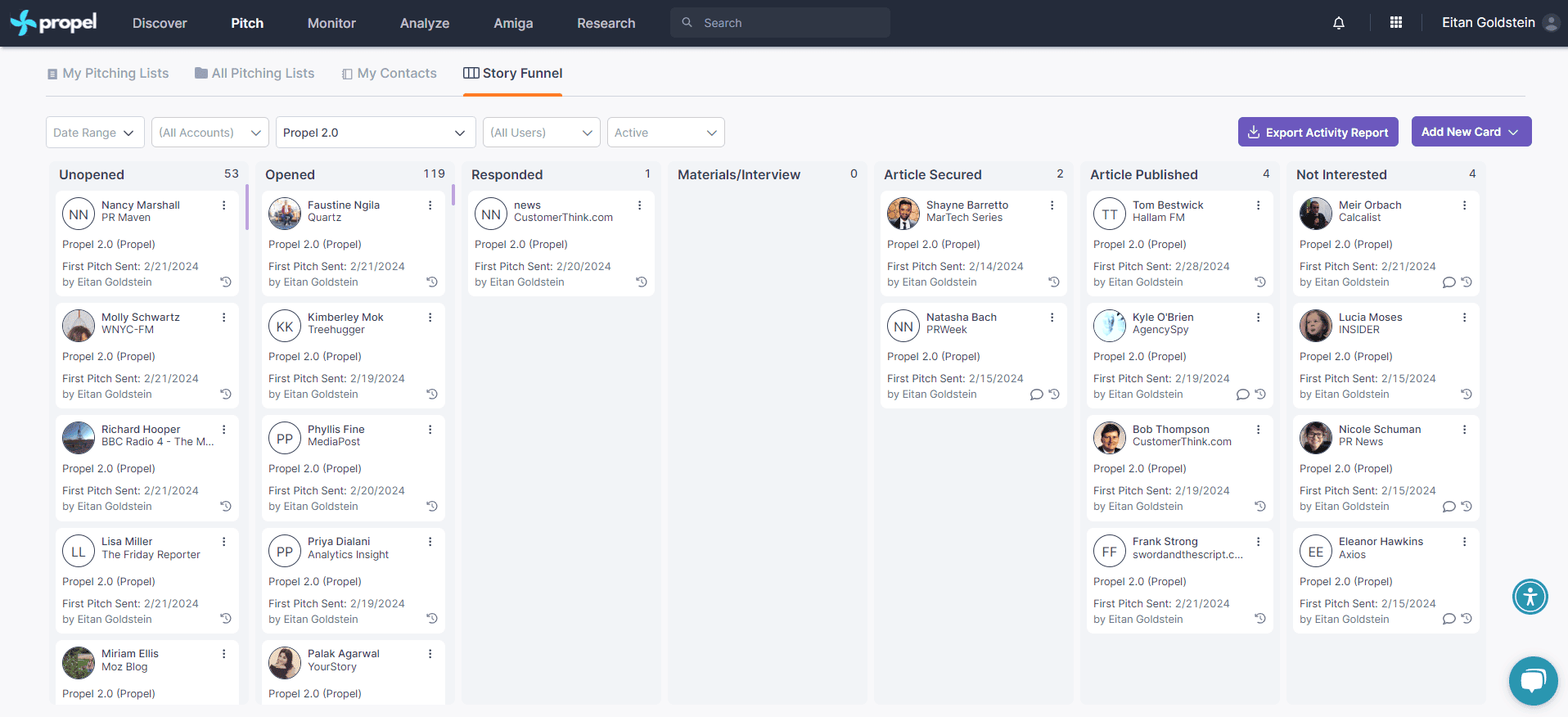Image resolution: width=1568 pixels, height=717 pixels.
Task: Expand the Propel 2.0 campaign dropdown
Action: click(x=375, y=133)
